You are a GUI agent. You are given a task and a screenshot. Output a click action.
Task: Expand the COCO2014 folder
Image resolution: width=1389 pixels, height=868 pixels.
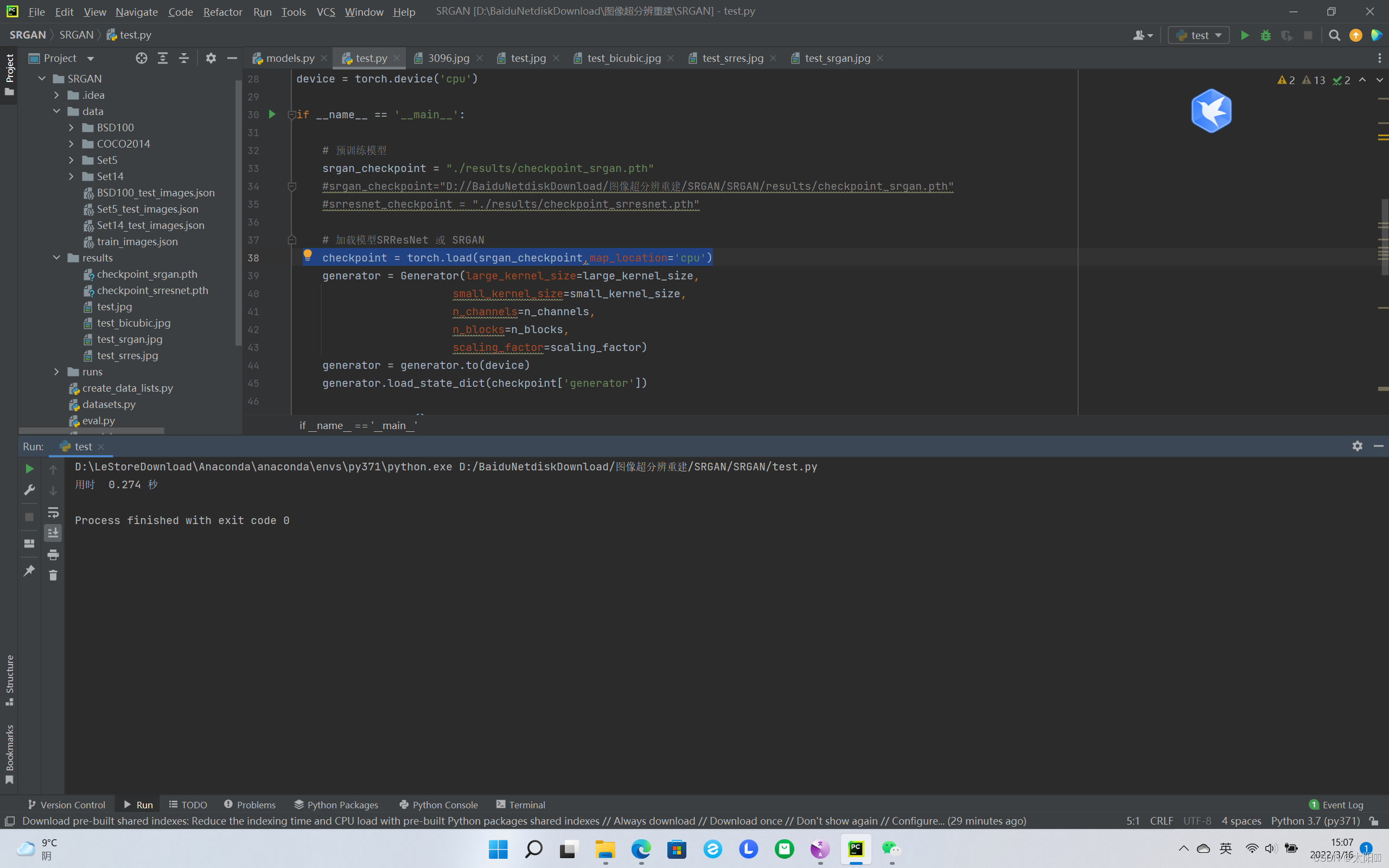(71, 144)
